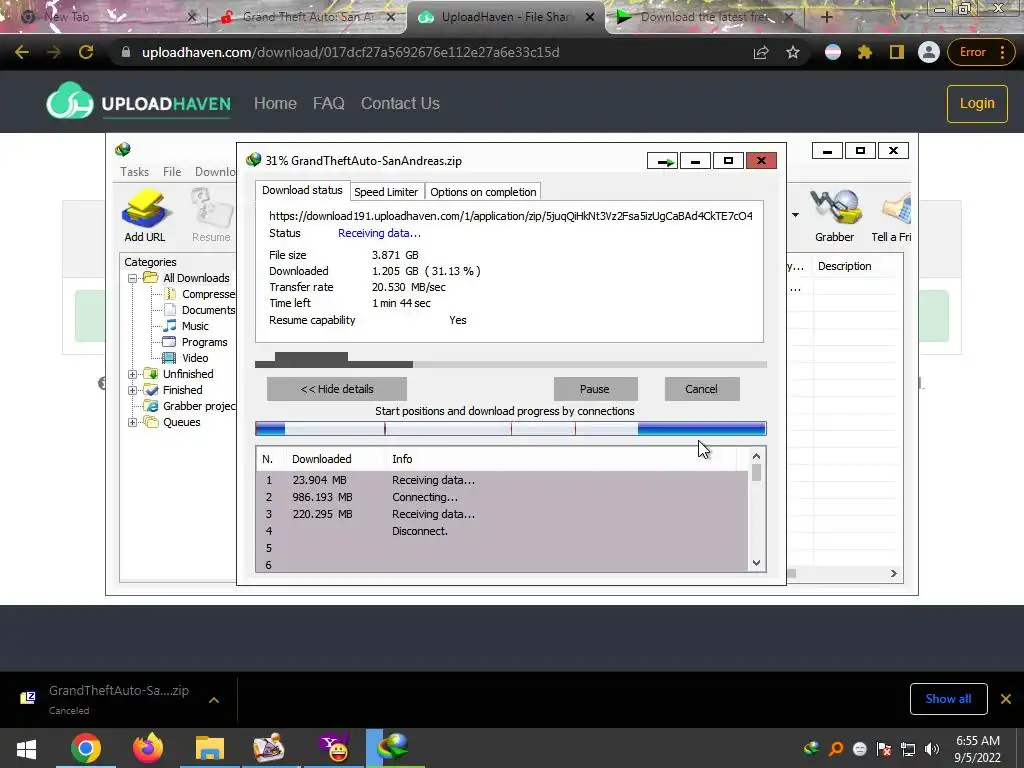
Task: Open dropdown arrow left of Grabber icon
Action: point(795,215)
